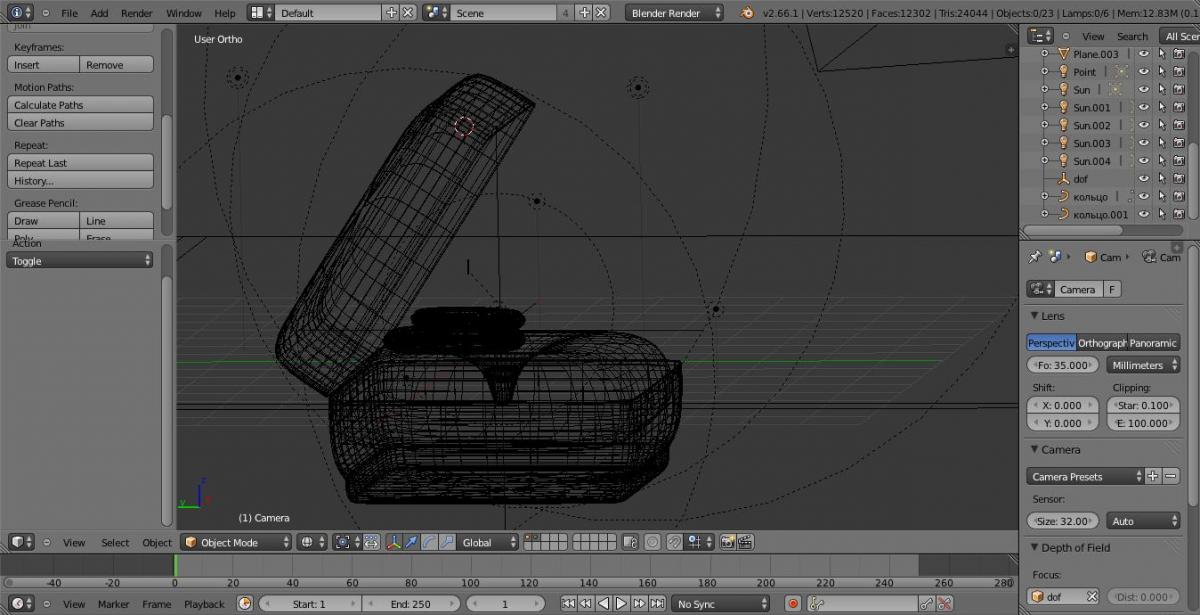Screen dimensions: 1200x615
Task: Toggle renderability camera icon for Plane.003
Action: [x=1180, y=54]
